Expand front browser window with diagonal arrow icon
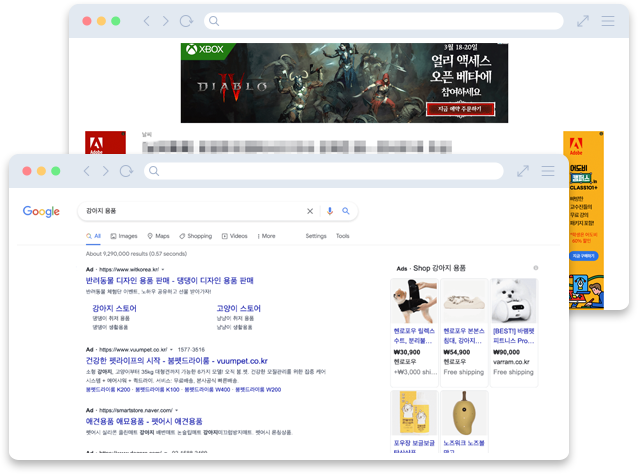This screenshot has height=474, width=638. pos(523,171)
